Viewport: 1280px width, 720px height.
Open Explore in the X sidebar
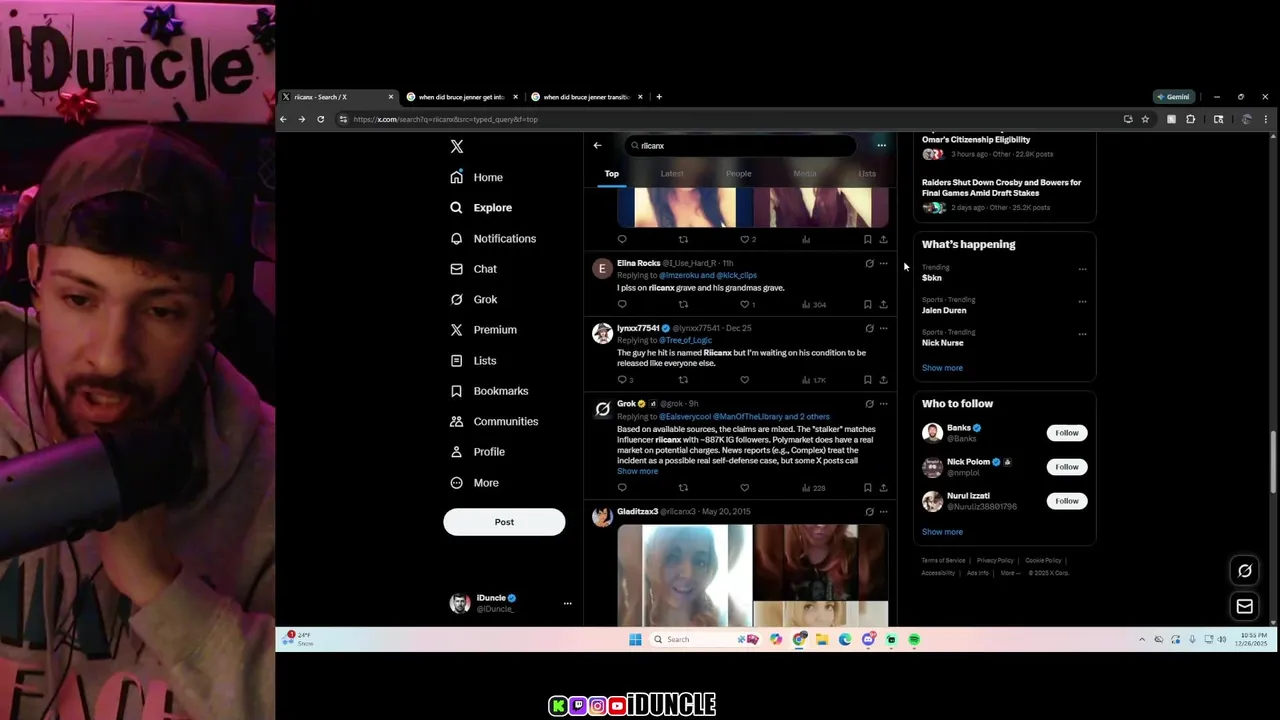[x=481, y=207]
